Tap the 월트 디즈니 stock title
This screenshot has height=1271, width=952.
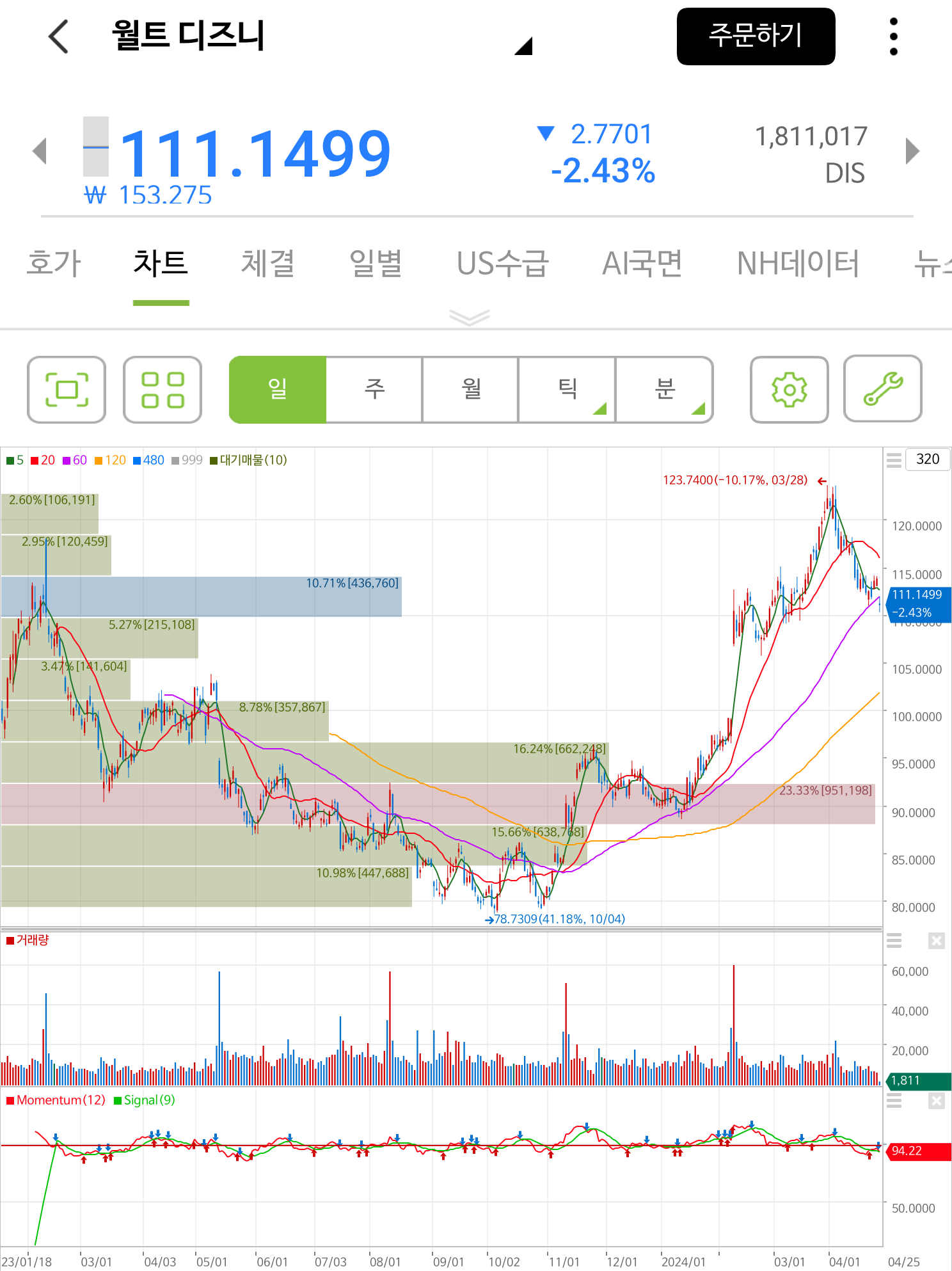[x=188, y=35]
